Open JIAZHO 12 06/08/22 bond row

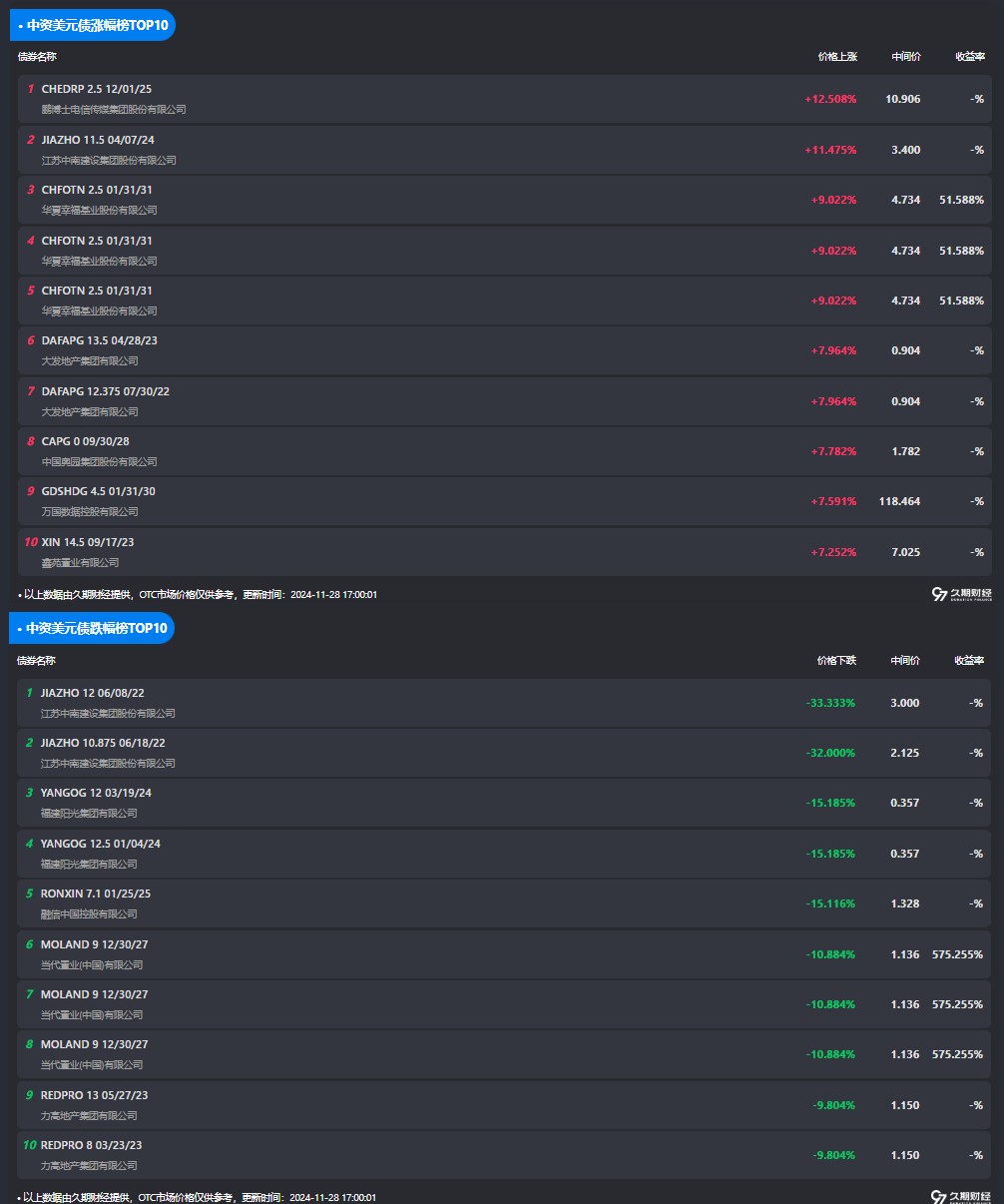pyautogui.click(x=93, y=693)
